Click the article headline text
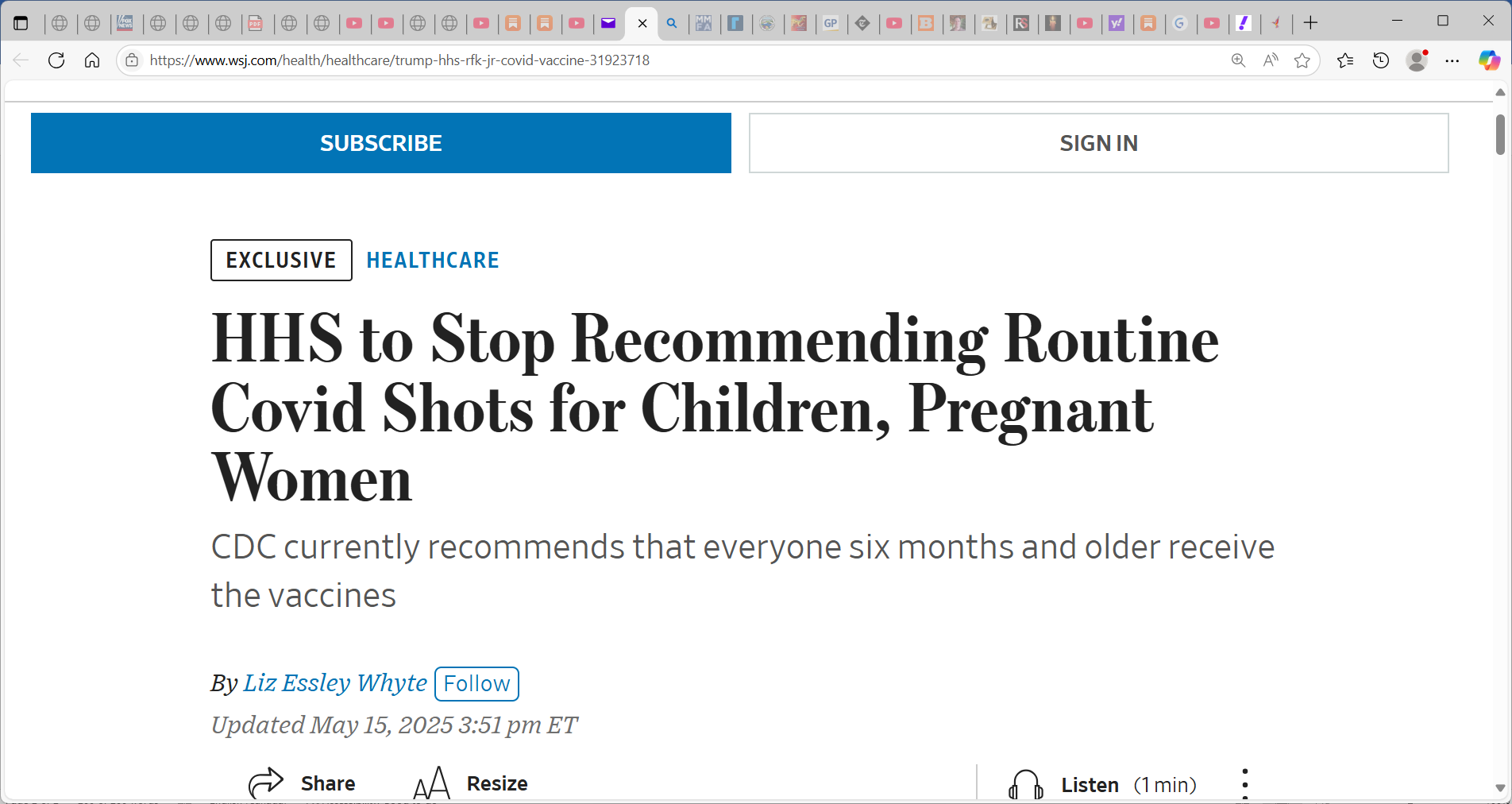This screenshot has height=804, width=1512. [x=715, y=408]
